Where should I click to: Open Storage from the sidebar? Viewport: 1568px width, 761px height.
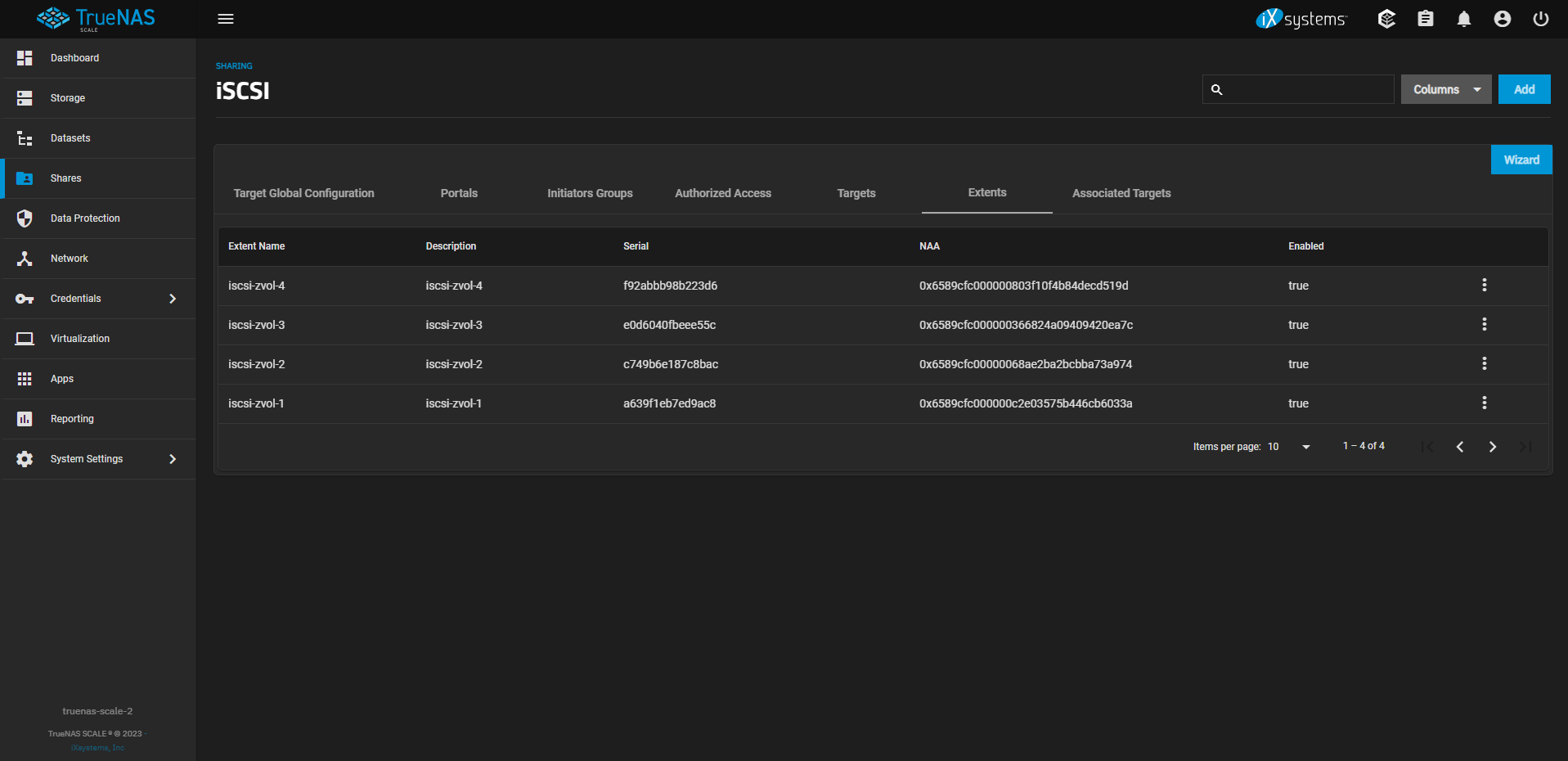click(68, 98)
